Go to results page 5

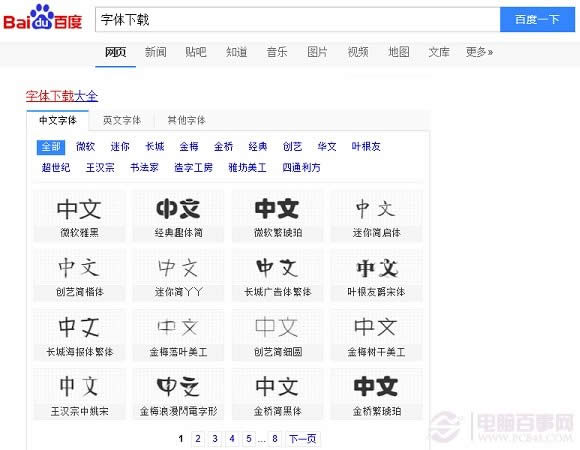(249, 439)
